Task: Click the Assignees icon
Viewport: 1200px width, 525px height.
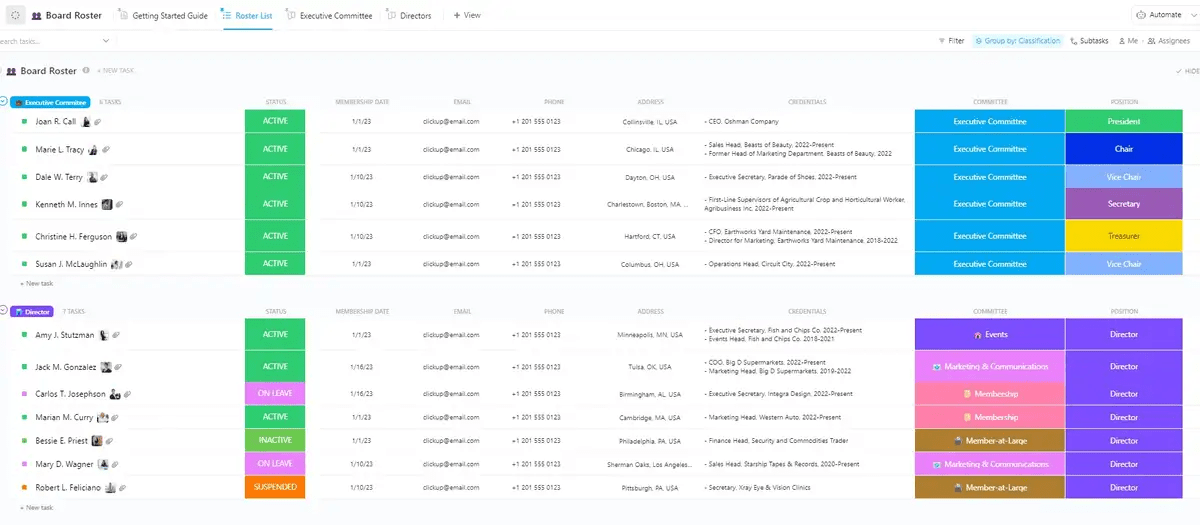Action: [x=1150, y=41]
